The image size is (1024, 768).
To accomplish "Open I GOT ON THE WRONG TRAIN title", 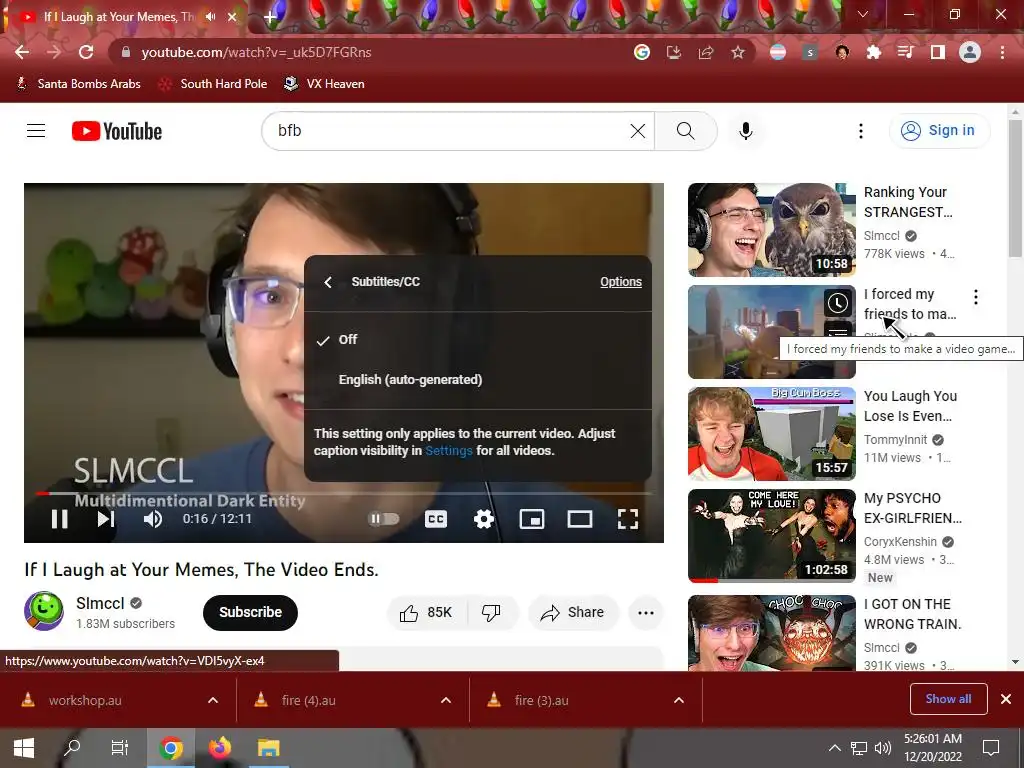I will pyautogui.click(x=912, y=614).
